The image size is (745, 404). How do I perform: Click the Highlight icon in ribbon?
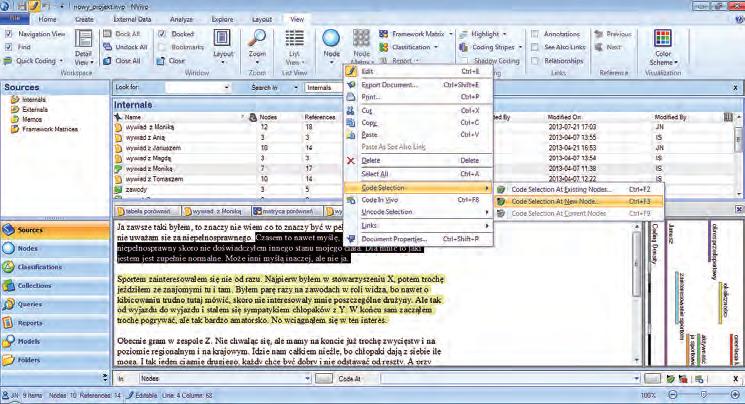point(464,34)
